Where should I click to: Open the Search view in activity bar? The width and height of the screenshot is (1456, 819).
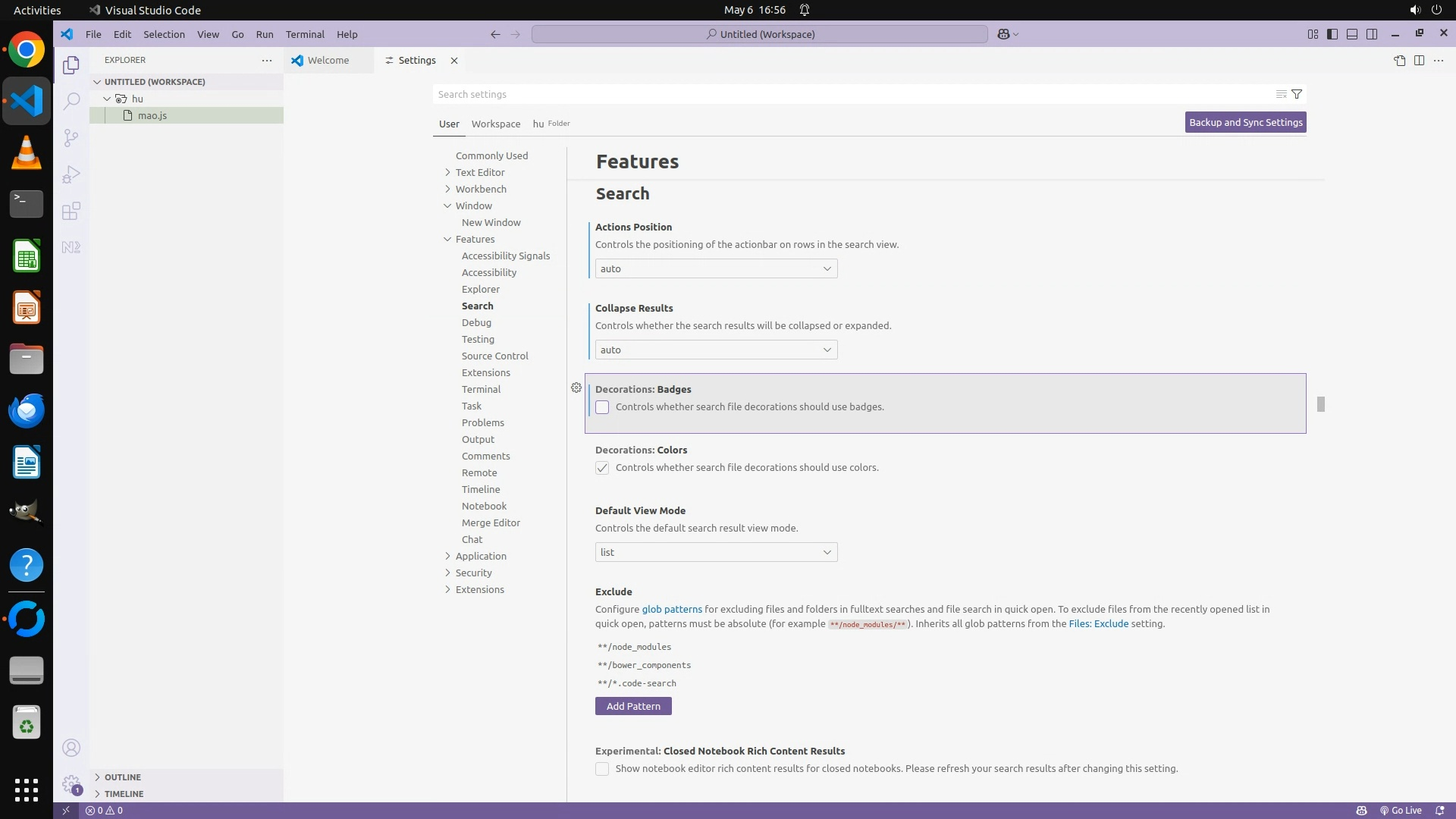(71, 101)
